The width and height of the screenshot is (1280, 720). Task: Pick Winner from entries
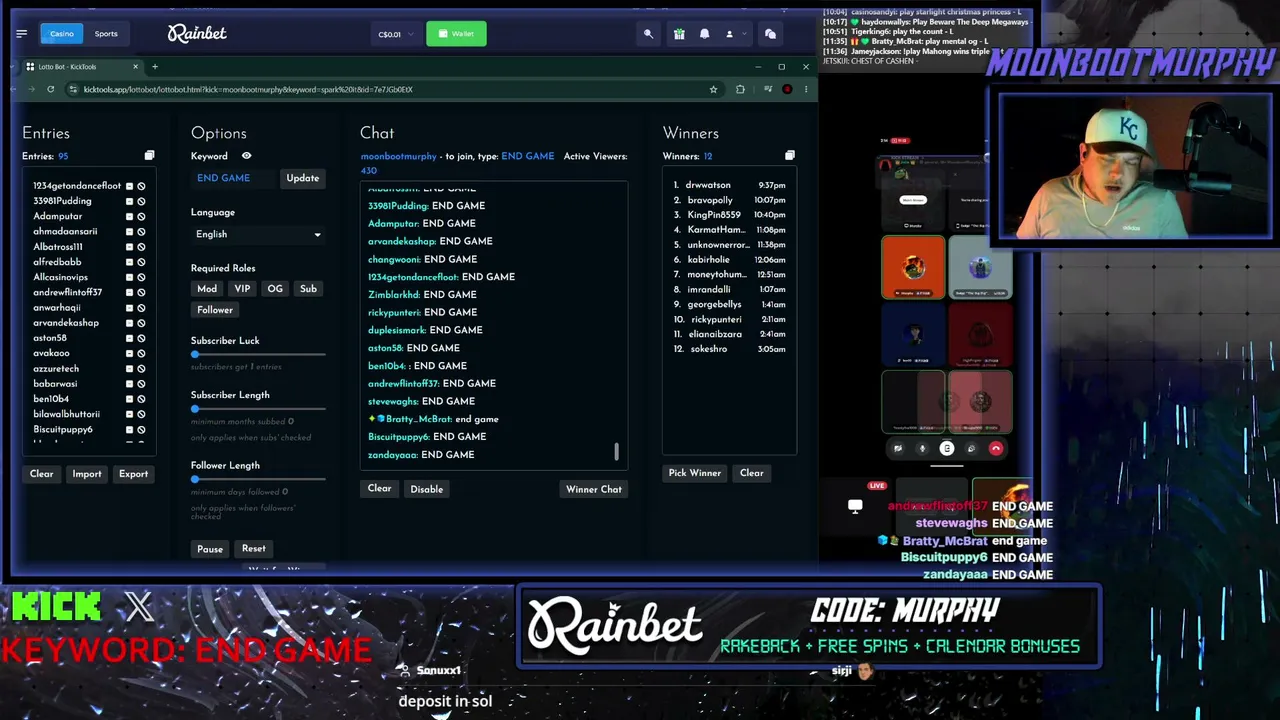click(695, 473)
